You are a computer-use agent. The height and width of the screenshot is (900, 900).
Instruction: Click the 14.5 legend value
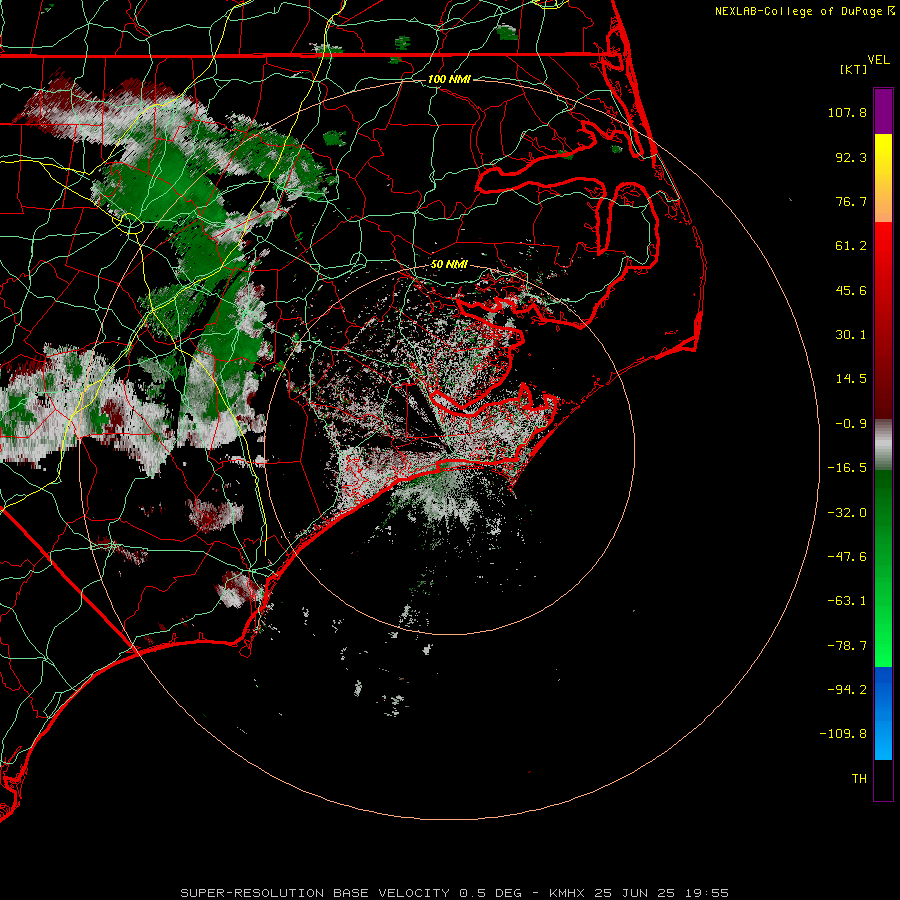[x=851, y=379]
